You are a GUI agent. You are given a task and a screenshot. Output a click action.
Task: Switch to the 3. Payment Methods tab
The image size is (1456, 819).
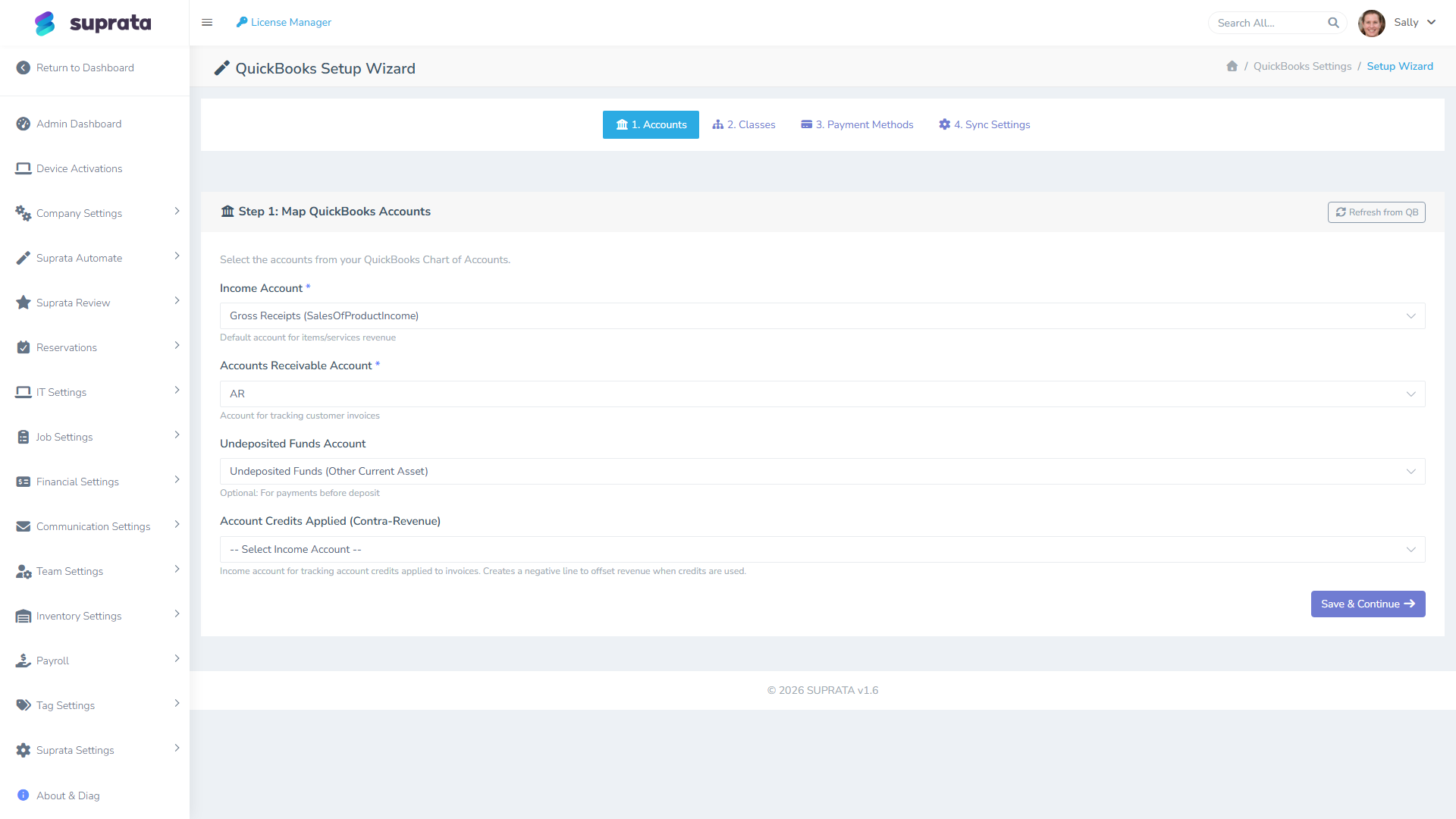857,124
